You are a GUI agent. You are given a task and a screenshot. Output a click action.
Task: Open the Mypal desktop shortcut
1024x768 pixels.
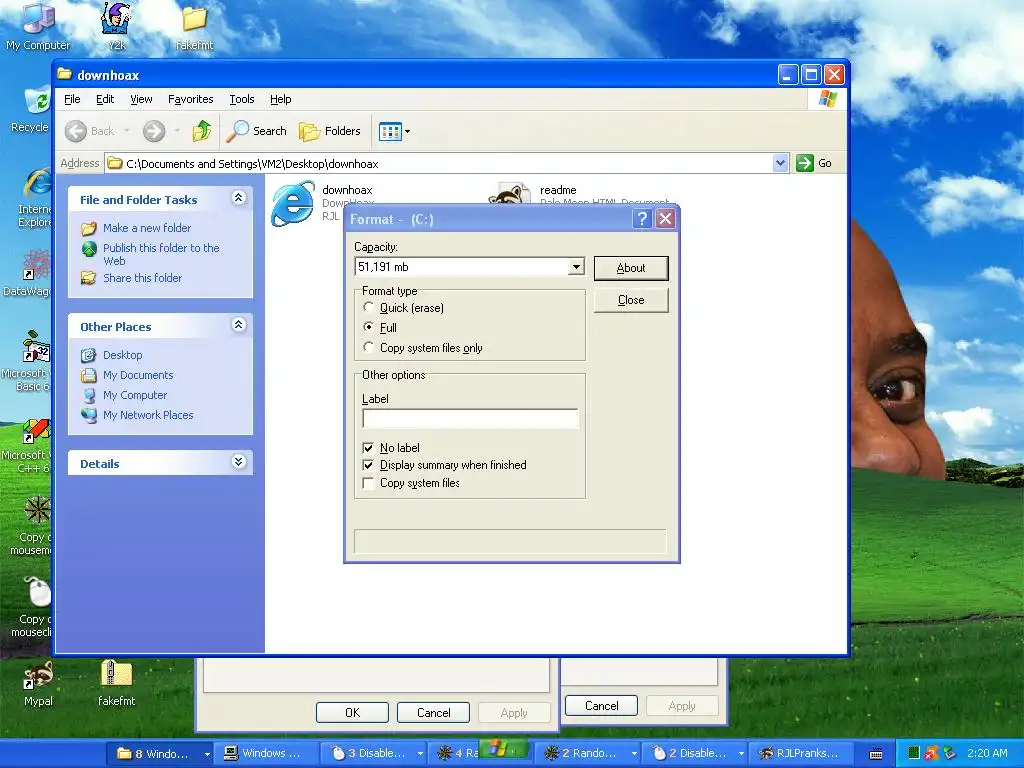(38, 684)
